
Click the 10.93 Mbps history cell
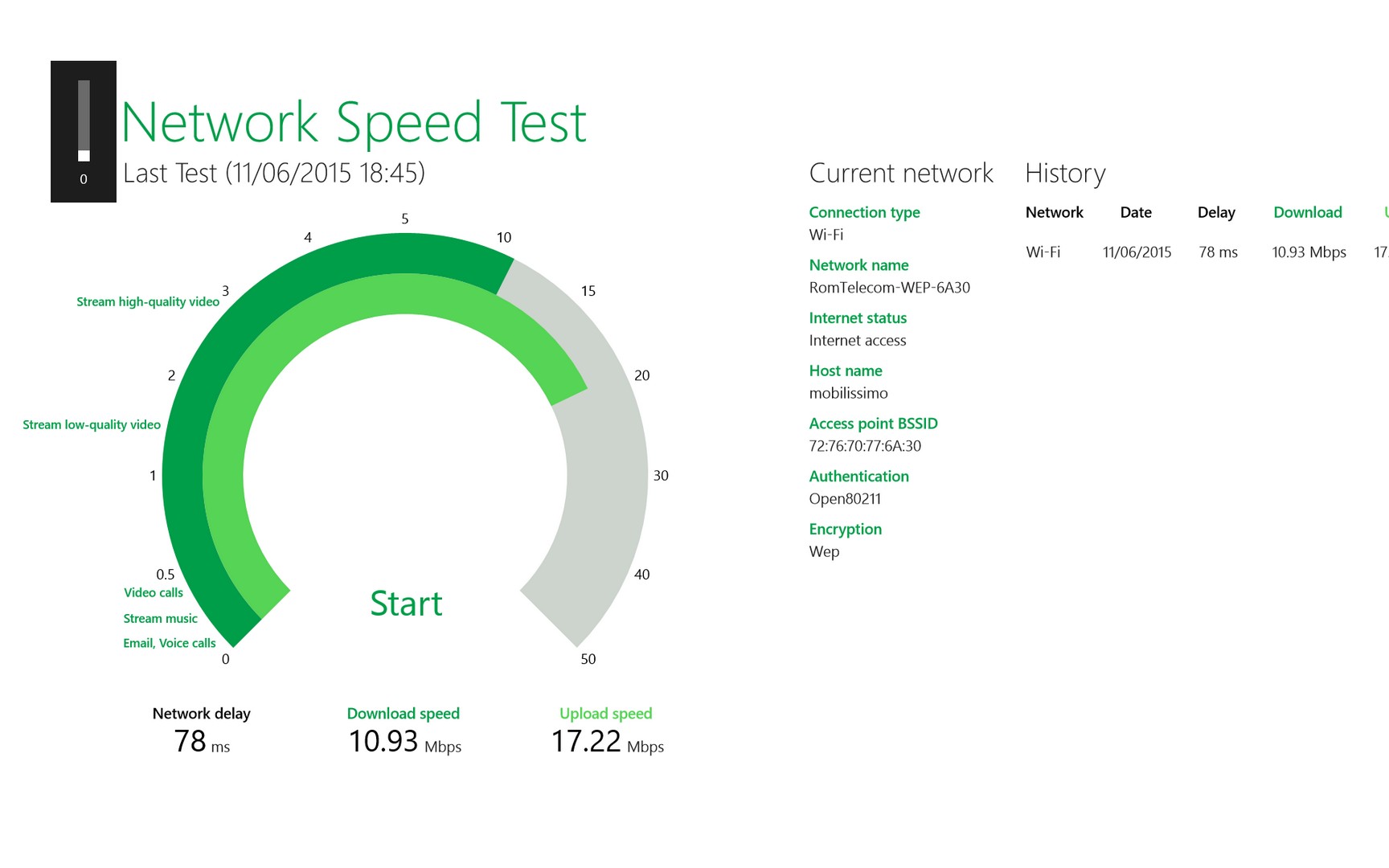coord(1309,252)
